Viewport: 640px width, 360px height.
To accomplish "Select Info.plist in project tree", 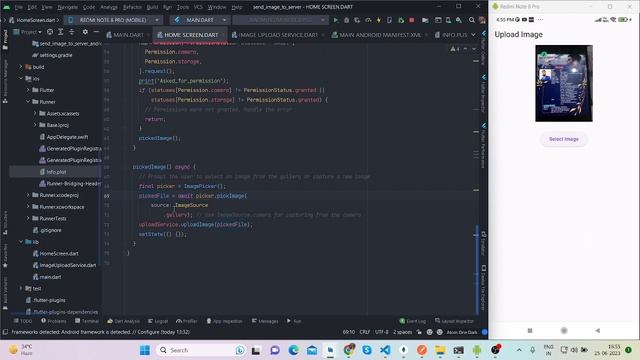I will click(x=56, y=172).
